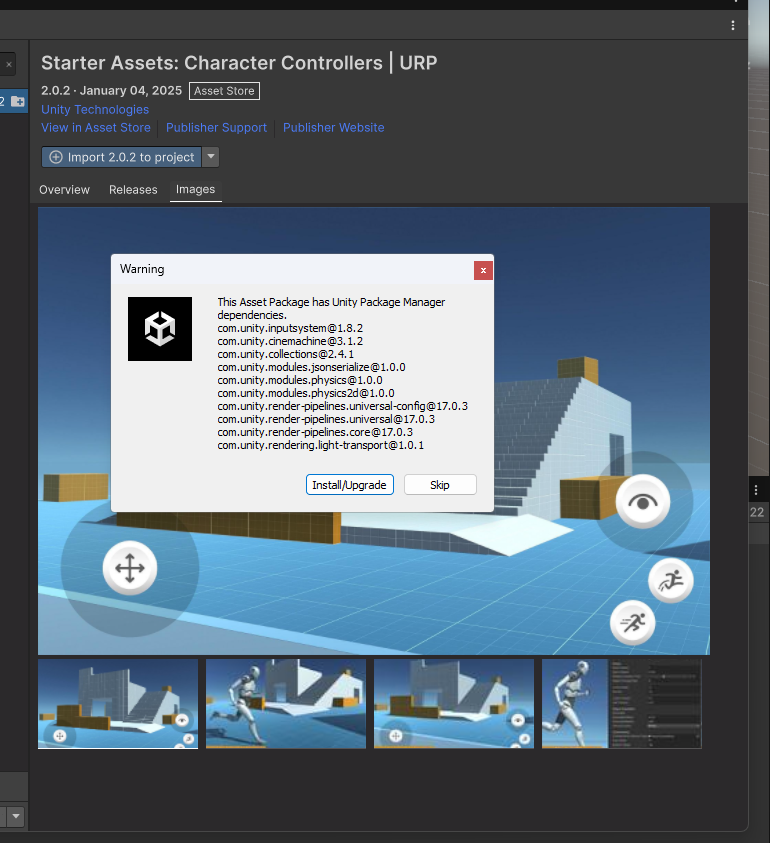
Task: Open the Unity Technologies publisher link
Action: pos(95,109)
